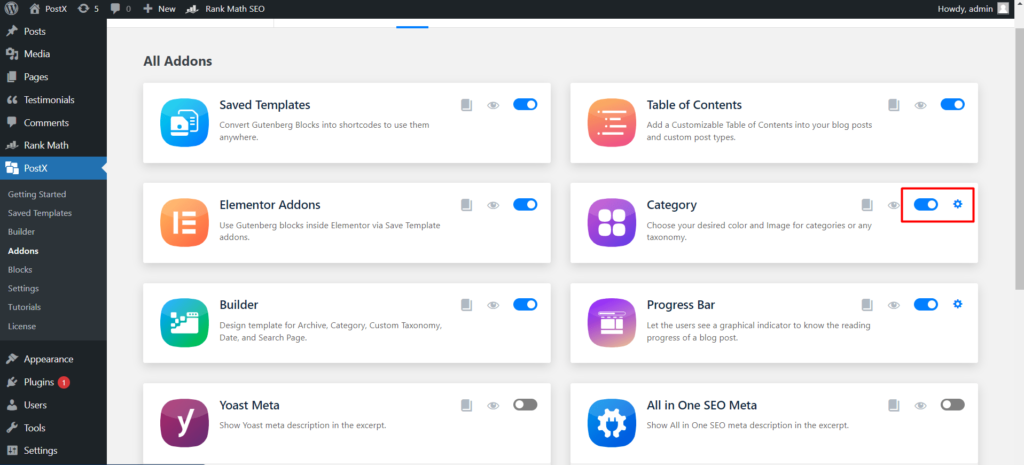Click the Elementor Addons icon

[184, 222]
